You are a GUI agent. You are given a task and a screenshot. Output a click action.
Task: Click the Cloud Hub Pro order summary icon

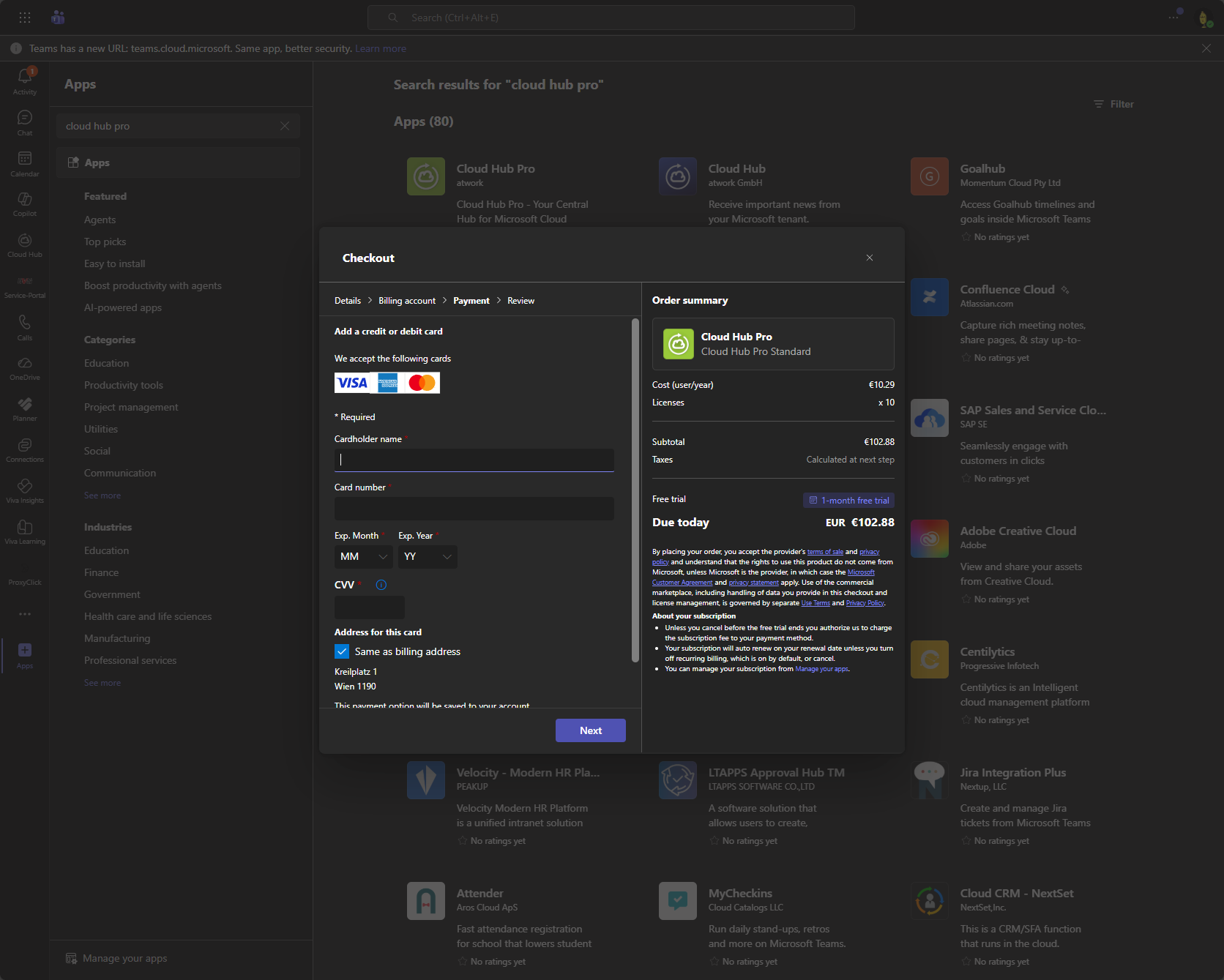[679, 344]
